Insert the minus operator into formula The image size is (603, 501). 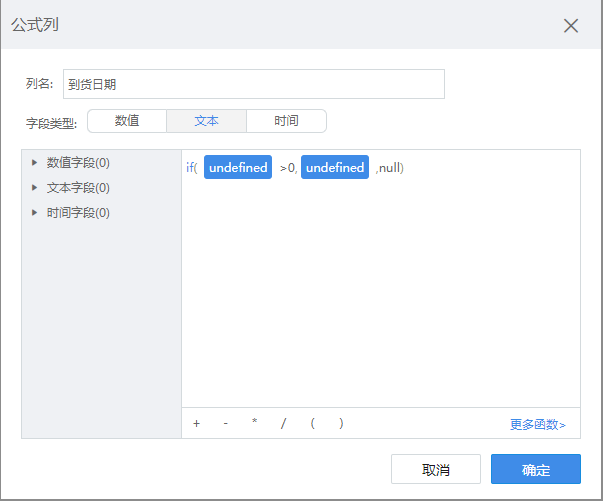226,423
